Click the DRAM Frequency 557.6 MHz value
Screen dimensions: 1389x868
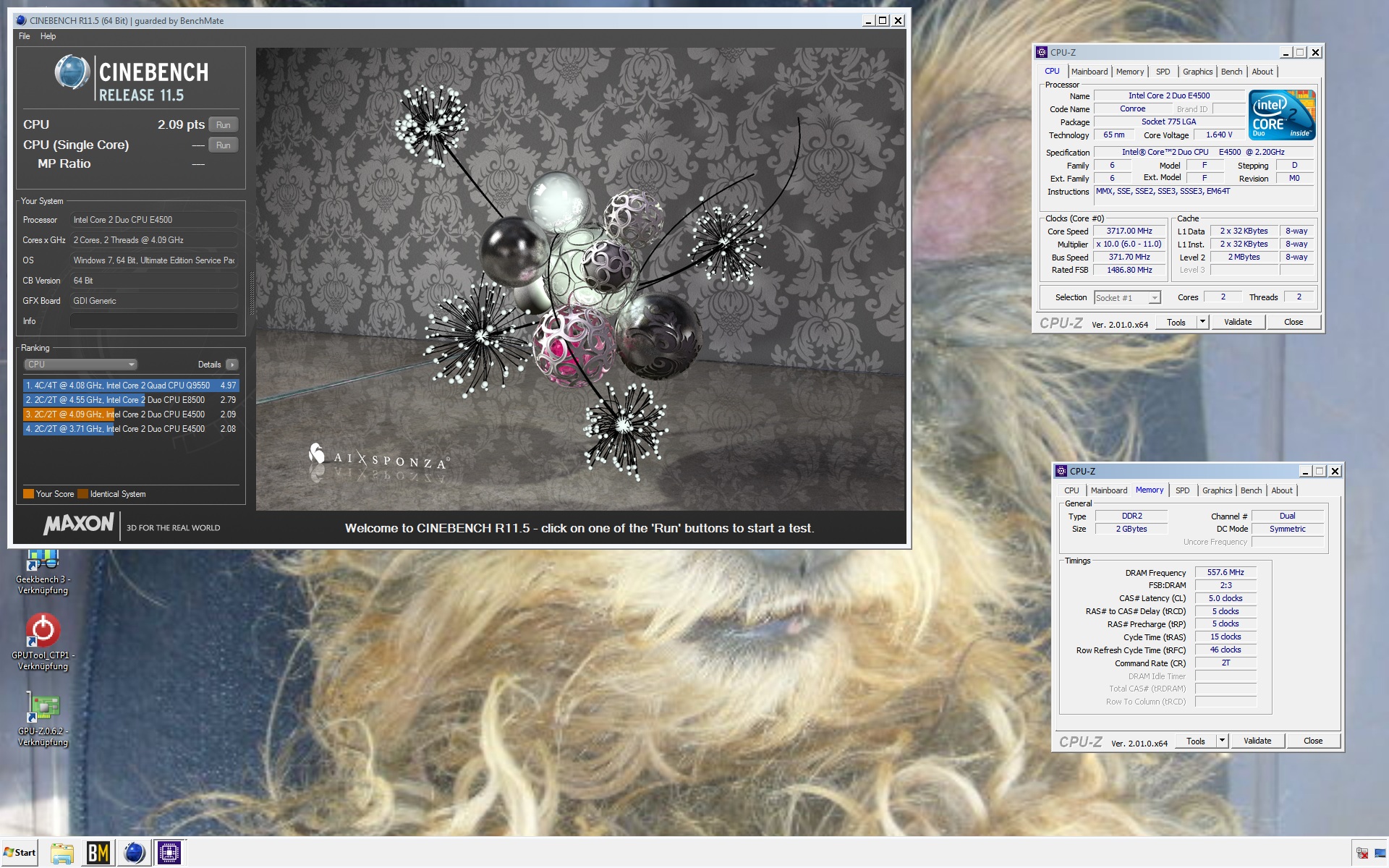[1226, 572]
